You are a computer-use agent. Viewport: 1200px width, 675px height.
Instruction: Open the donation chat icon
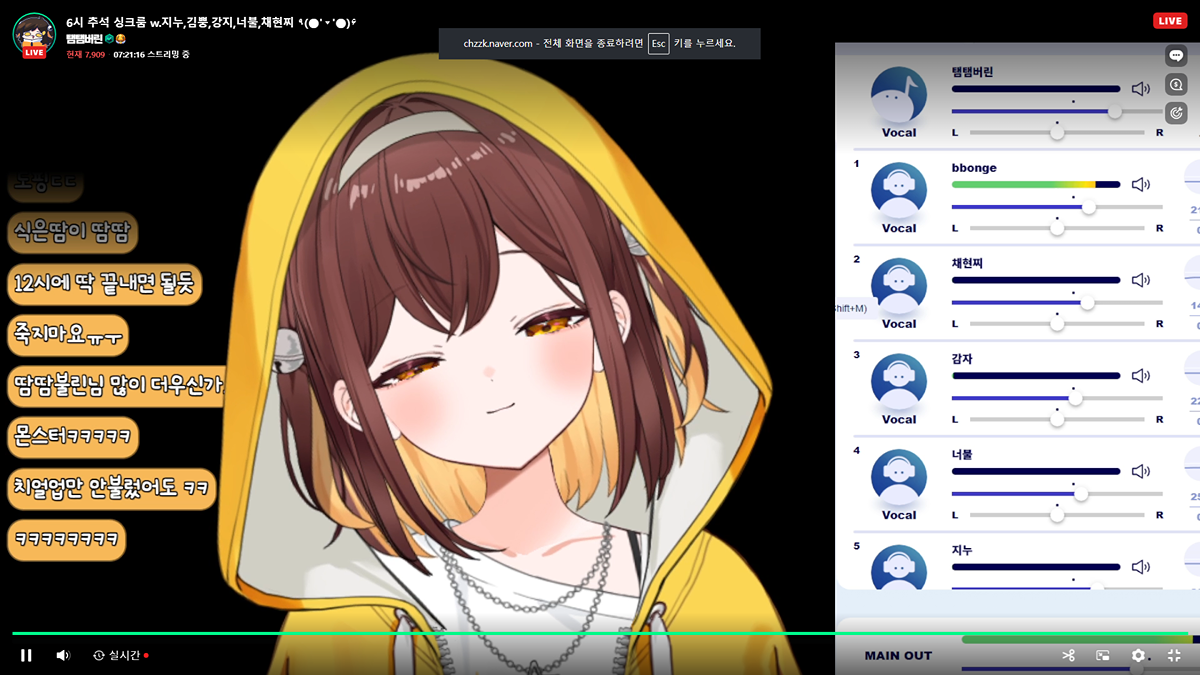[1176, 85]
